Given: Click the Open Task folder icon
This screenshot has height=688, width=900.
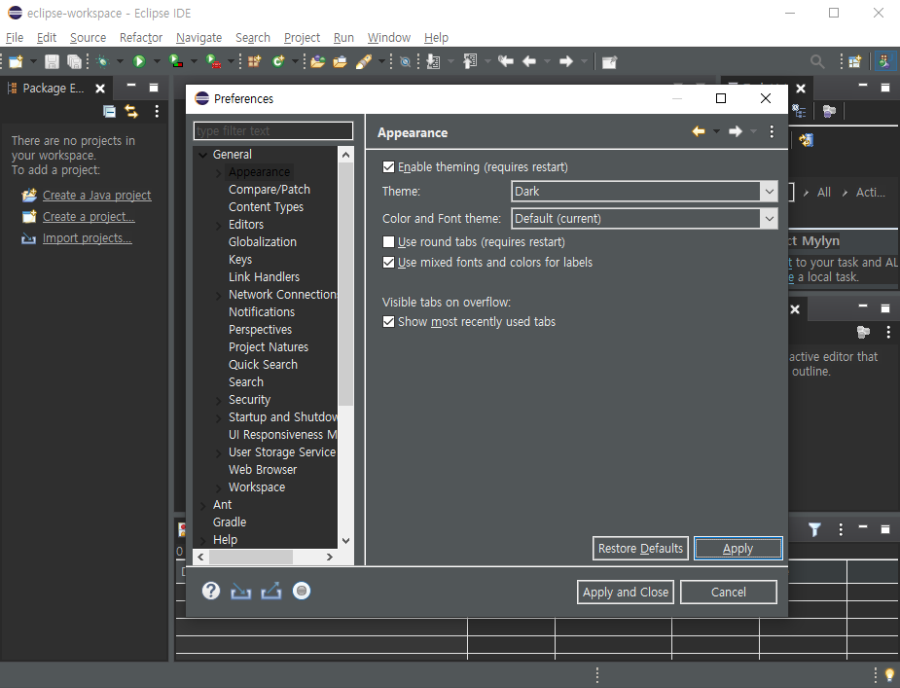Looking at the screenshot, I should coord(340,61).
